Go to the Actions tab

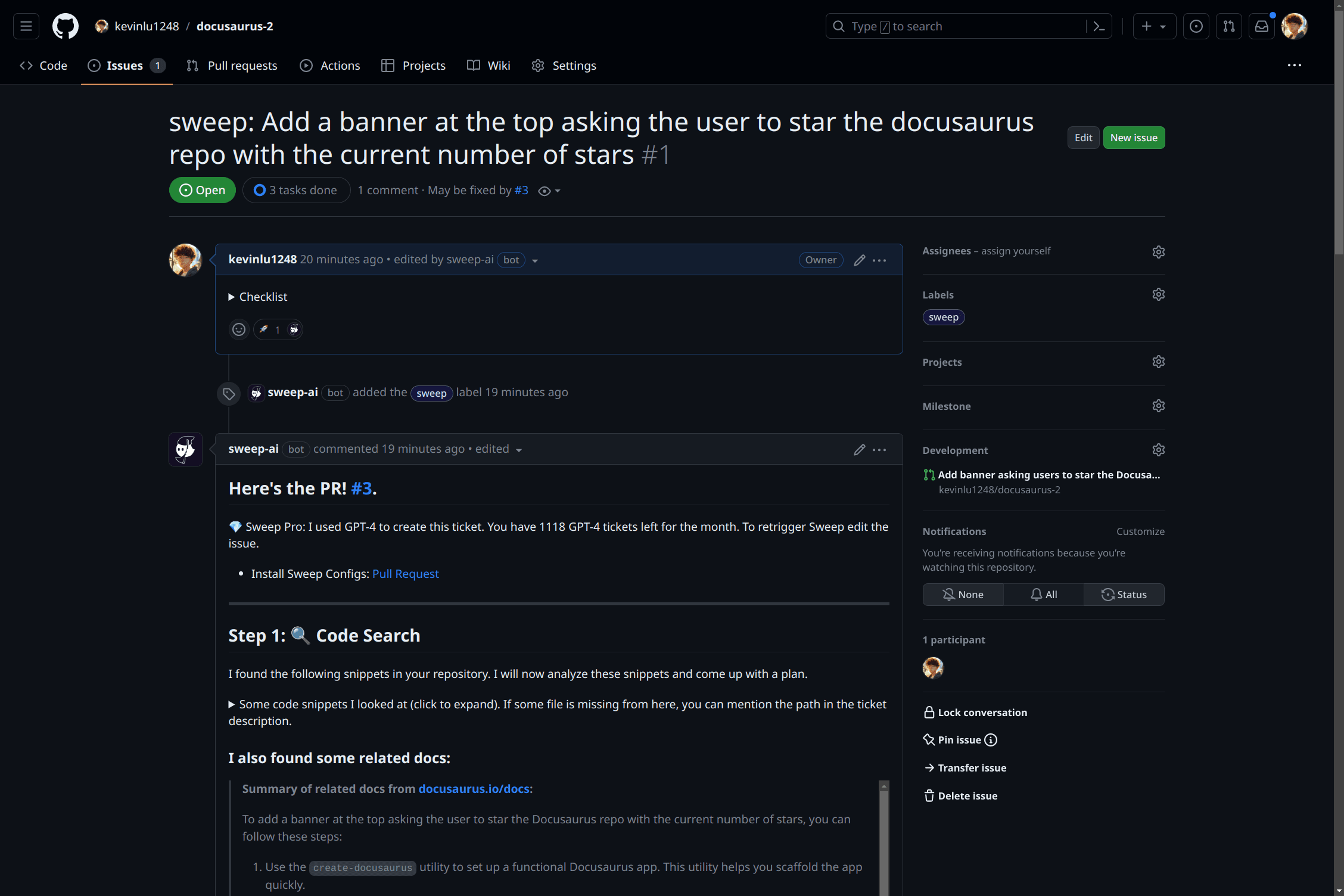(330, 66)
